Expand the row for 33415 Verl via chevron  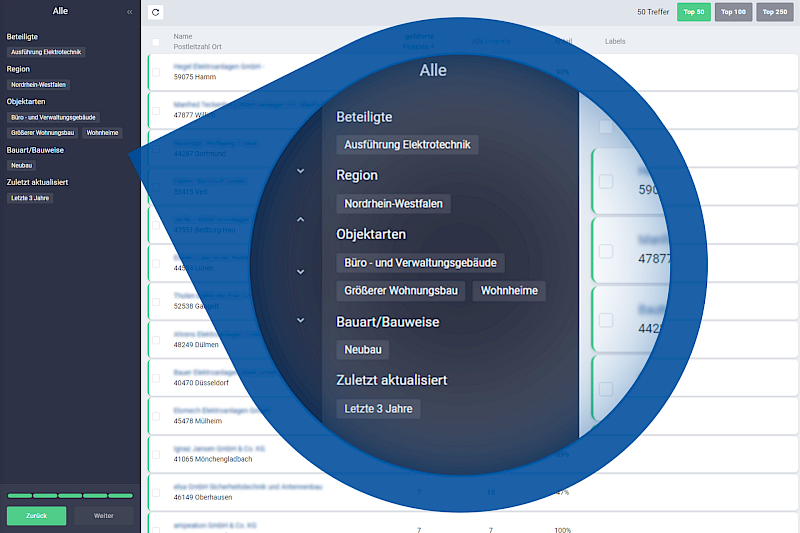coord(301,171)
